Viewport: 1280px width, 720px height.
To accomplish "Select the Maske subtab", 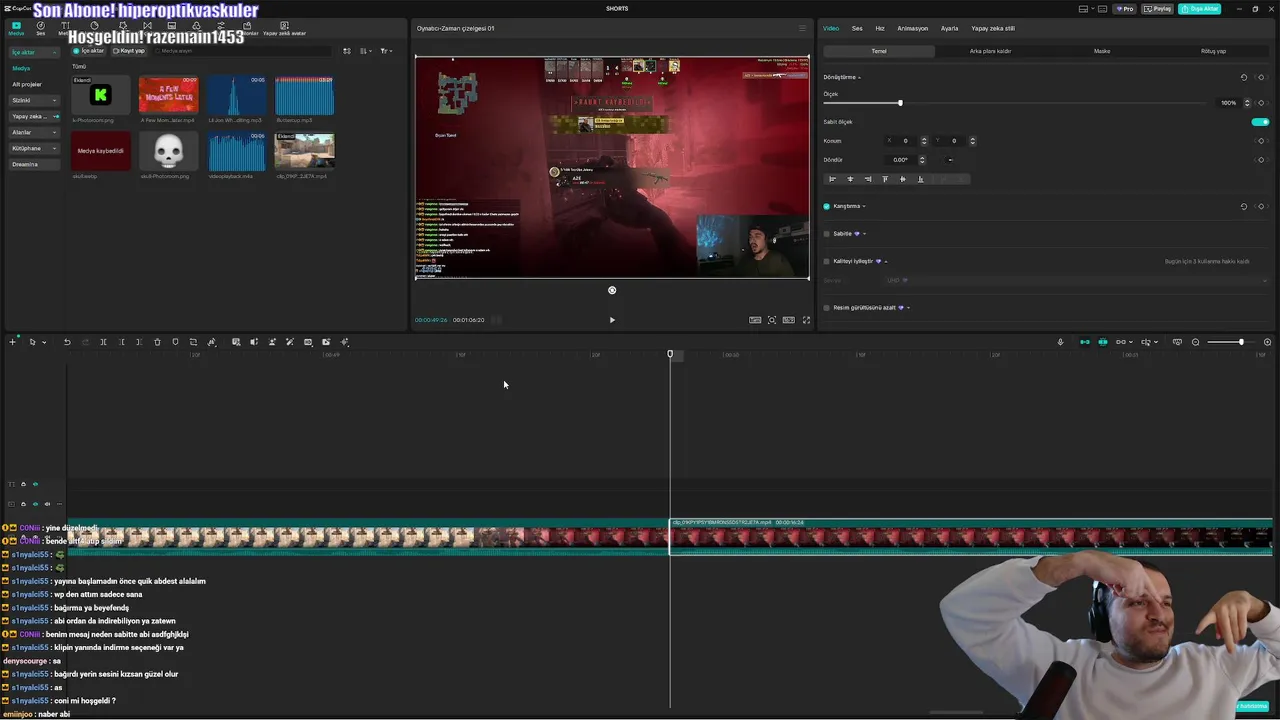I will coord(1102,51).
